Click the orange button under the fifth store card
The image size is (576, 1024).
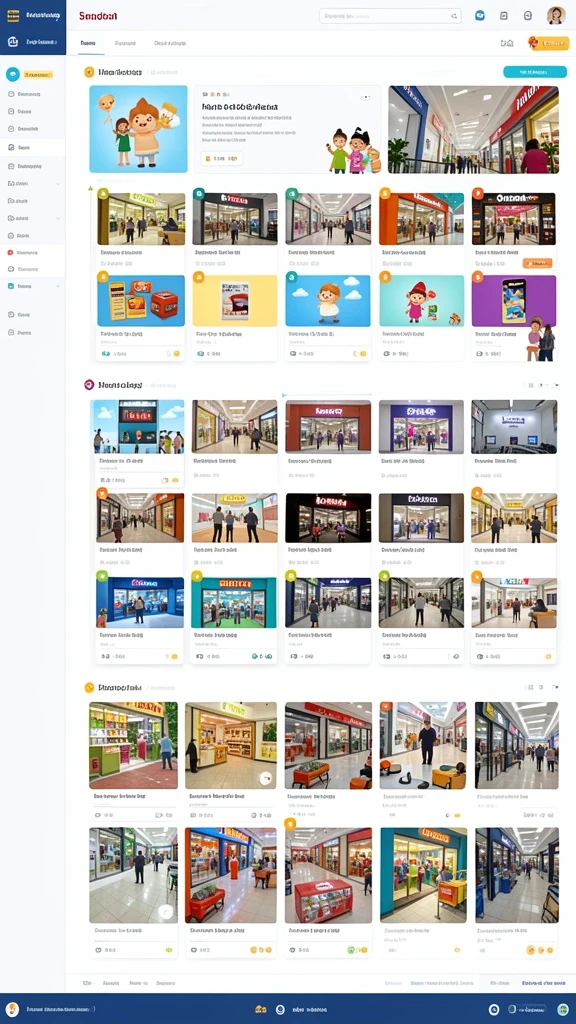coord(537,263)
